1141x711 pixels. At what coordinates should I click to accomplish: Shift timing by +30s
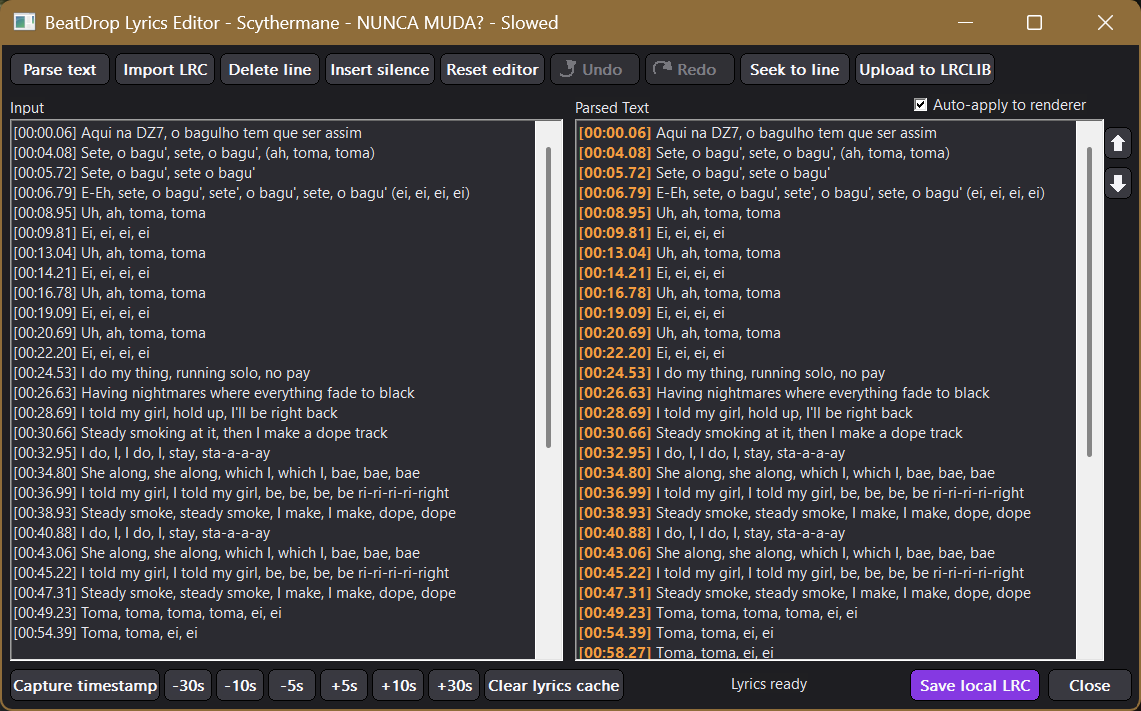click(x=454, y=686)
